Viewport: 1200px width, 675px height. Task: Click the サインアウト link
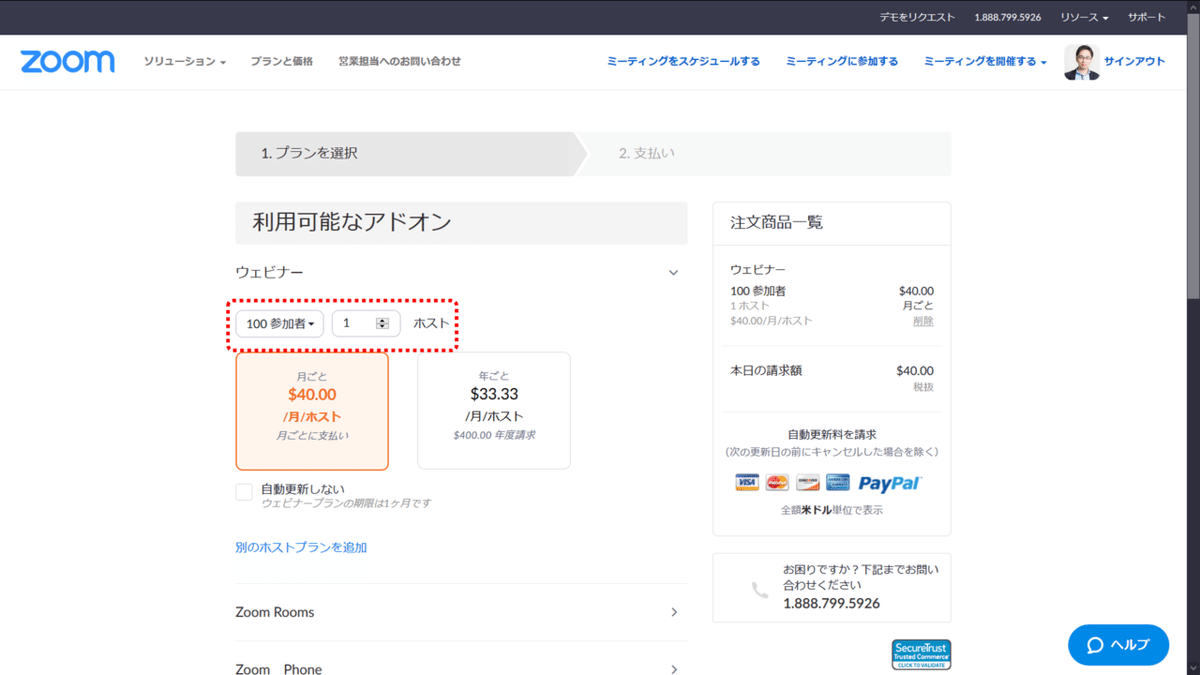tap(1135, 62)
